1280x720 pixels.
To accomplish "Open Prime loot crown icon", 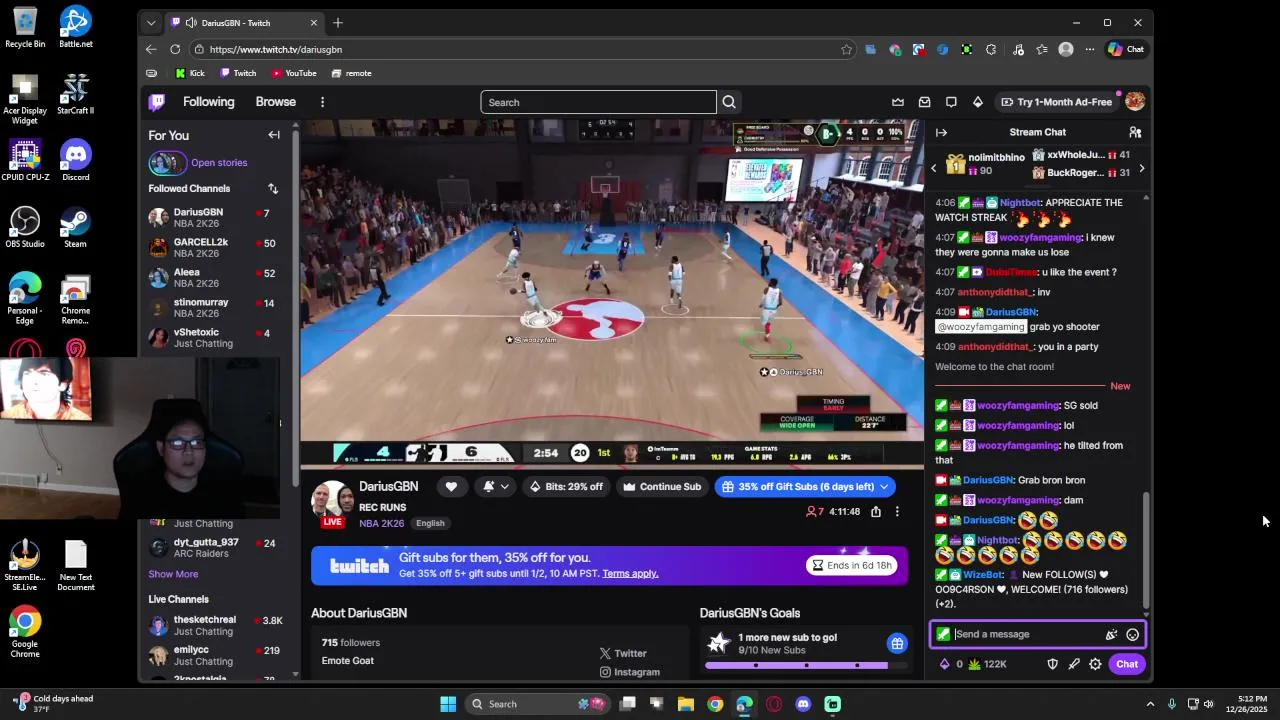I will [898, 102].
